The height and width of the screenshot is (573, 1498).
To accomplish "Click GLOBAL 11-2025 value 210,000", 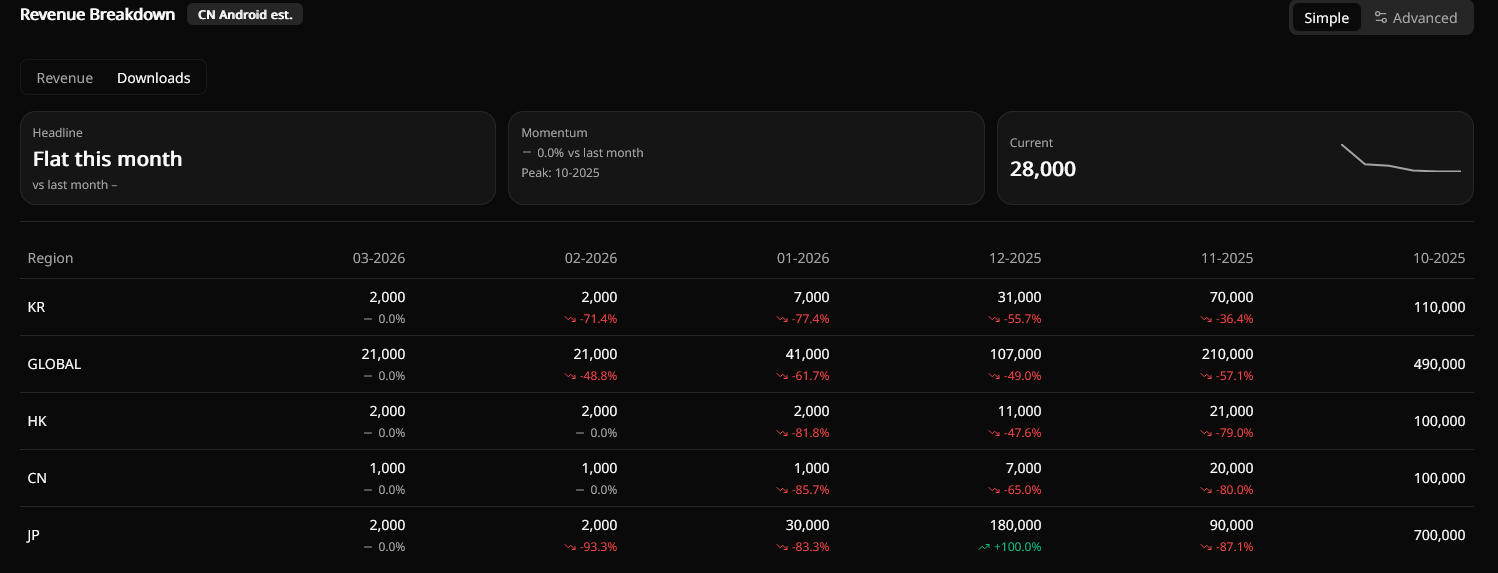I will tap(1227, 354).
